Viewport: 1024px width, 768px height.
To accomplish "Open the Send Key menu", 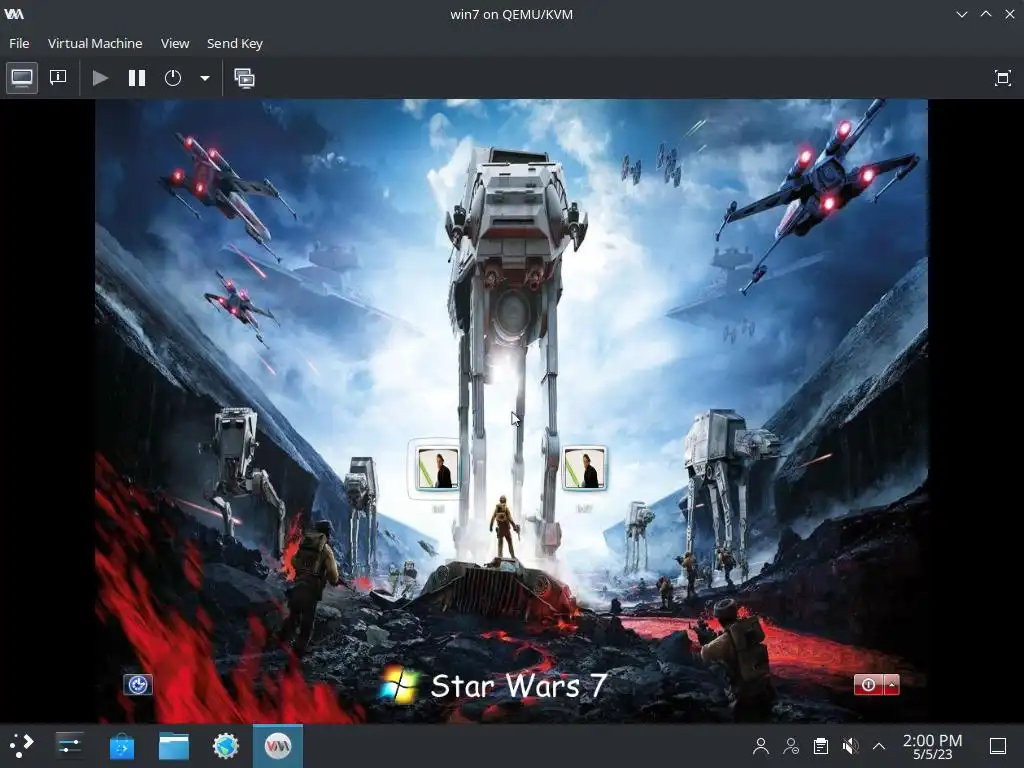I will [x=234, y=43].
